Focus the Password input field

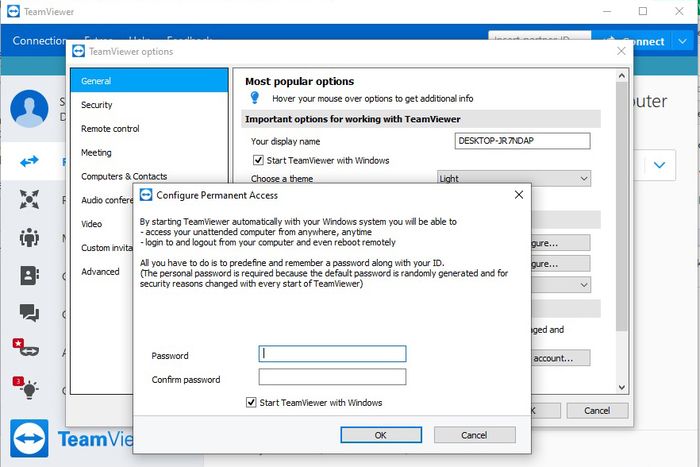pos(333,354)
